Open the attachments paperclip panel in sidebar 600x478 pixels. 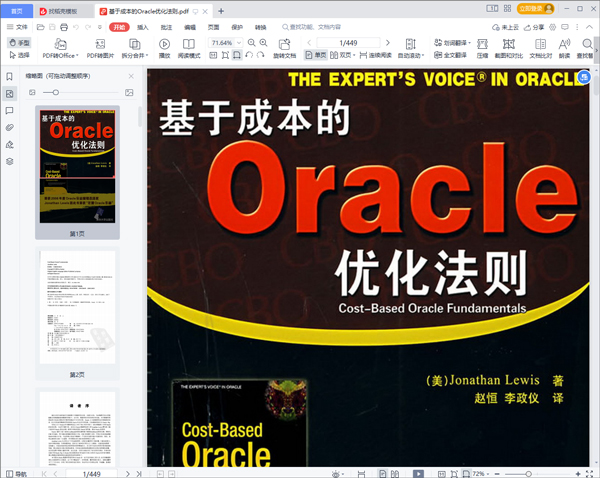coord(10,127)
